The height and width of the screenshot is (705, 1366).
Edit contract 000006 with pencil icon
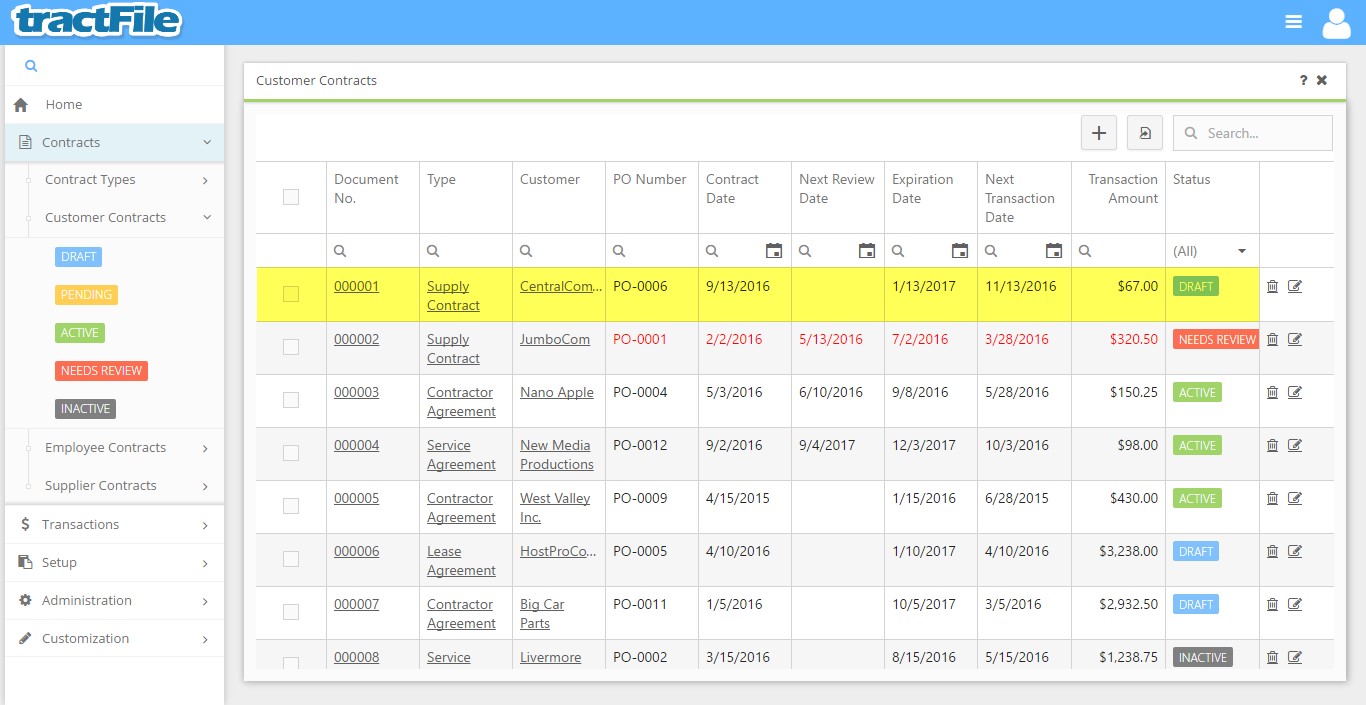[1295, 551]
